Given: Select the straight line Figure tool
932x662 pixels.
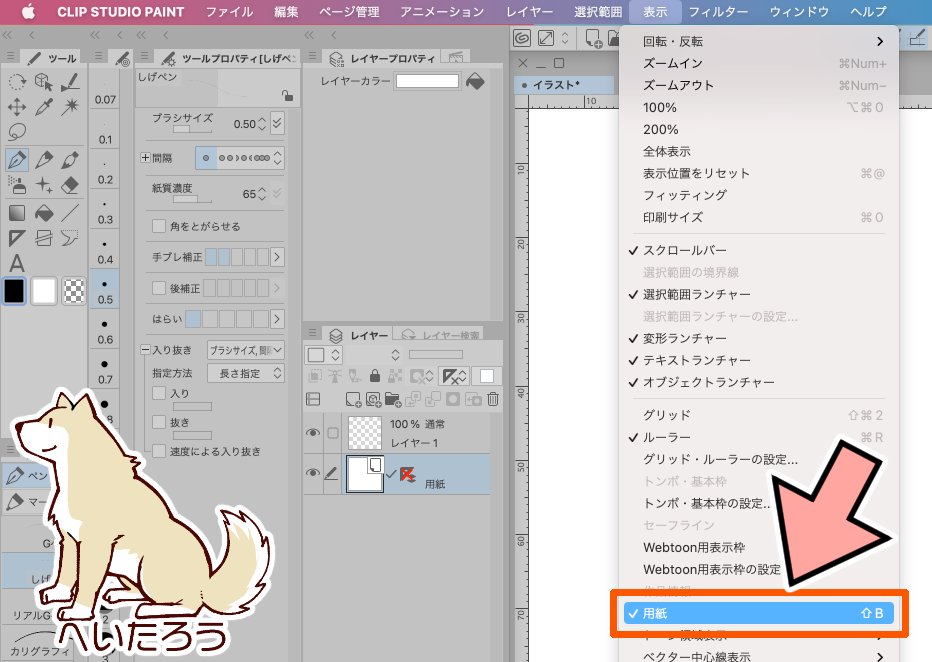Looking at the screenshot, I should coord(70,212).
